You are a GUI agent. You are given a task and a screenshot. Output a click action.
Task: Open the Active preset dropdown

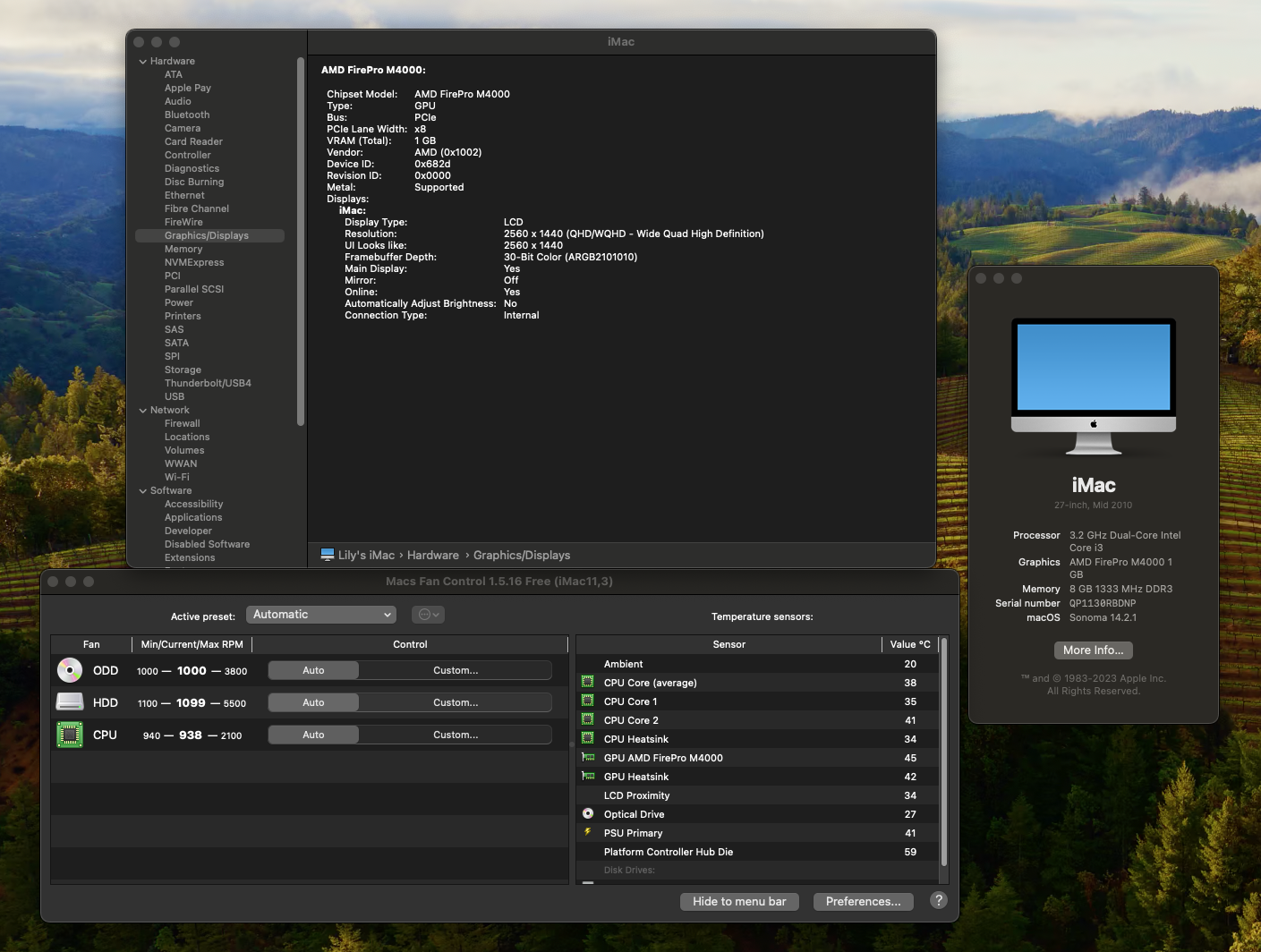(x=320, y=615)
